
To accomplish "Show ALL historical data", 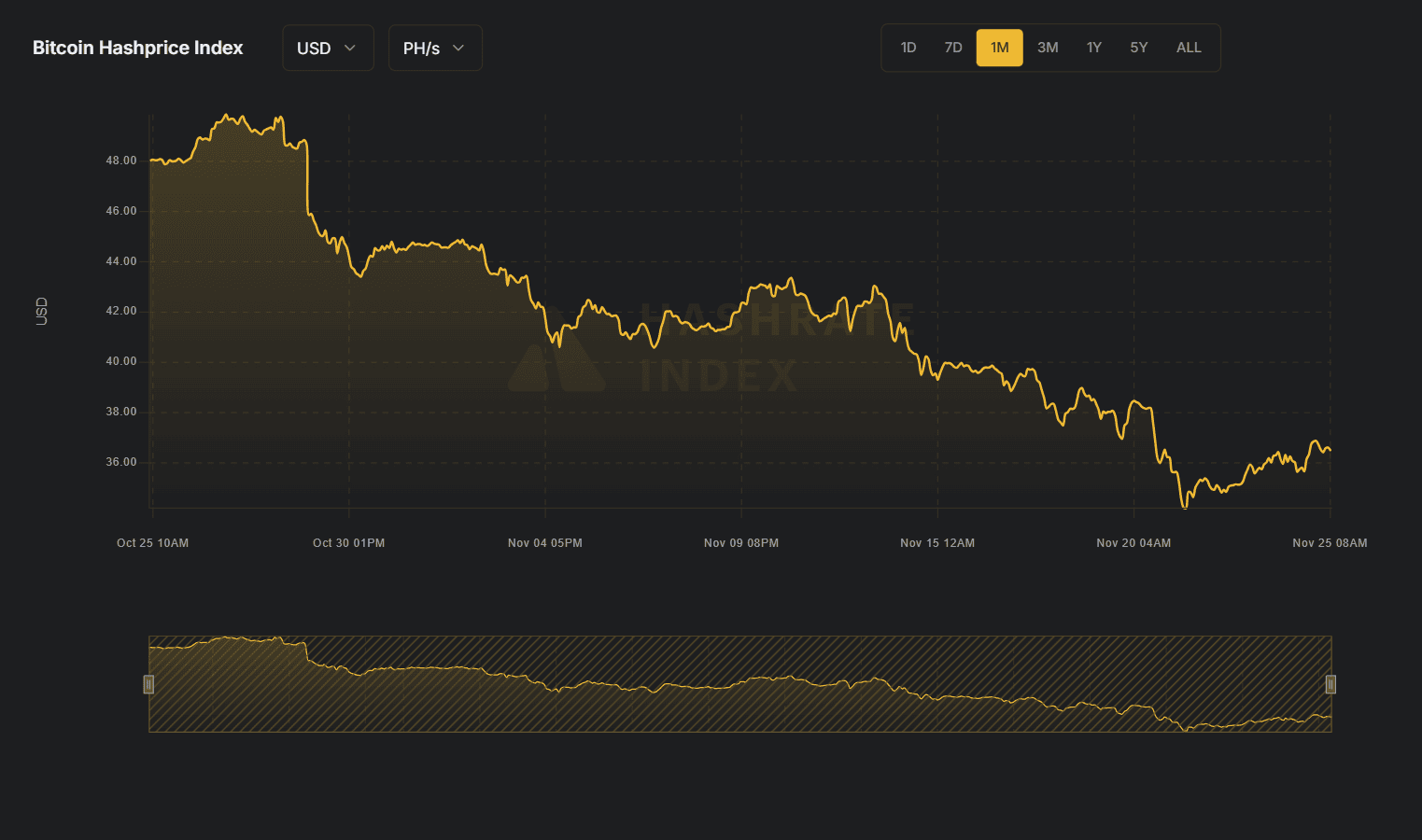I will click(x=1188, y=48).
